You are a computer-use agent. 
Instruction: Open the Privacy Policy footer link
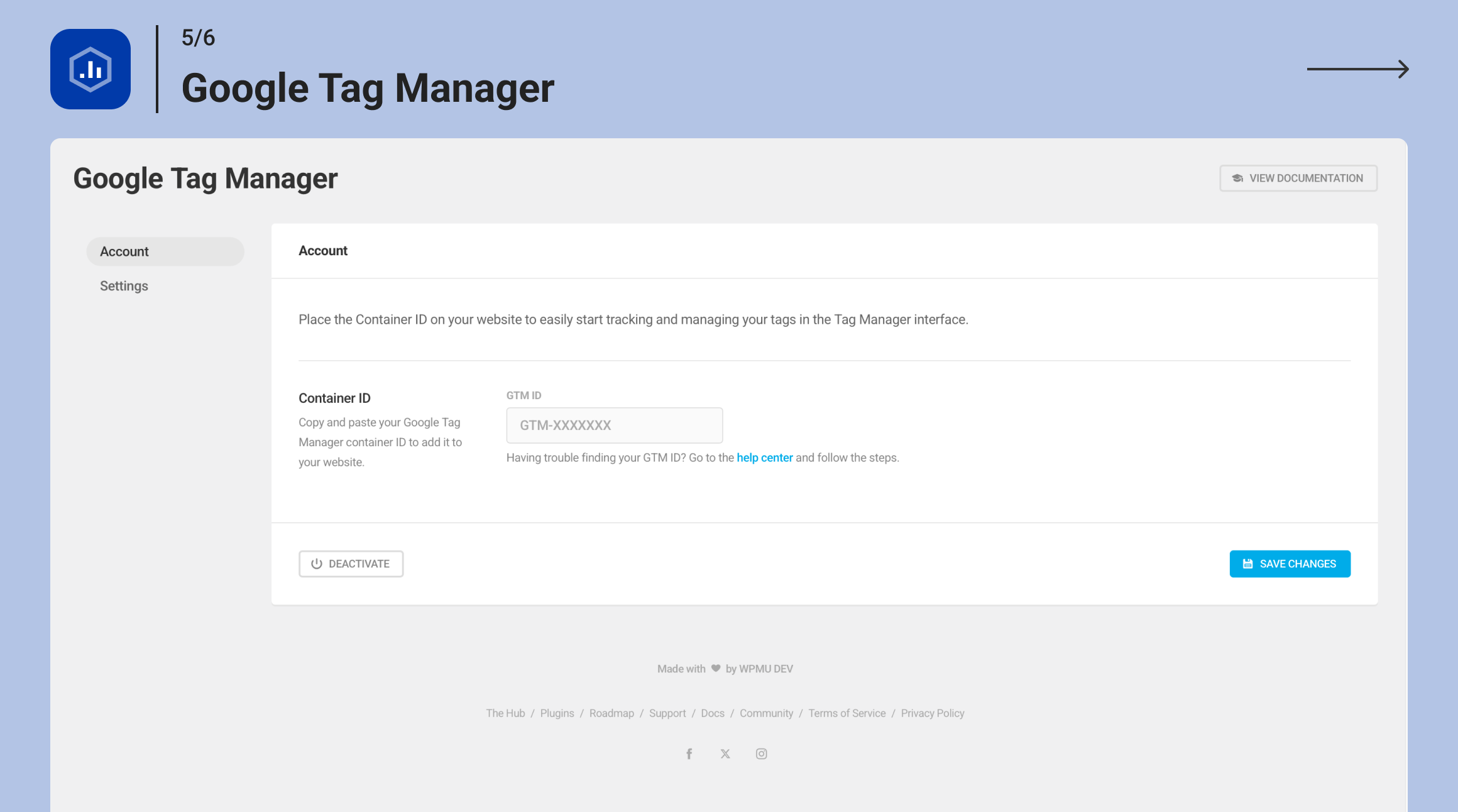click(x=932, y=713)
